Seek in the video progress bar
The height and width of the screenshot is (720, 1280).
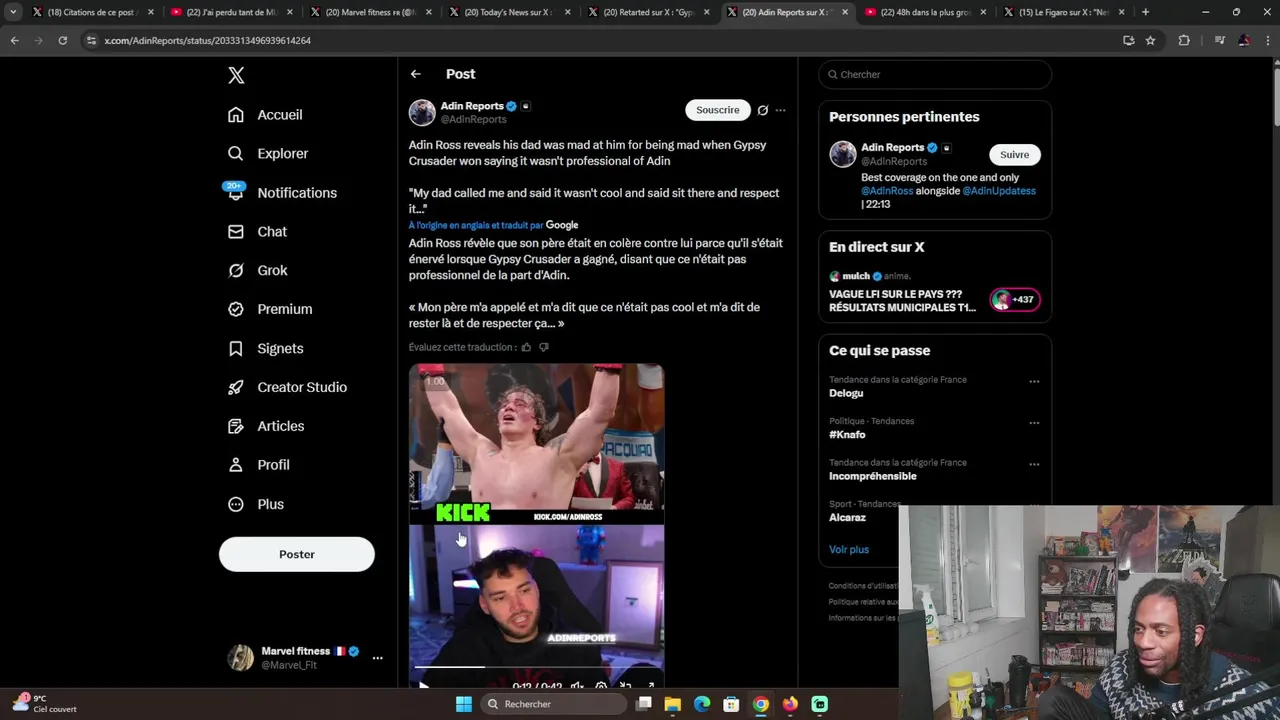coord(536,666)
